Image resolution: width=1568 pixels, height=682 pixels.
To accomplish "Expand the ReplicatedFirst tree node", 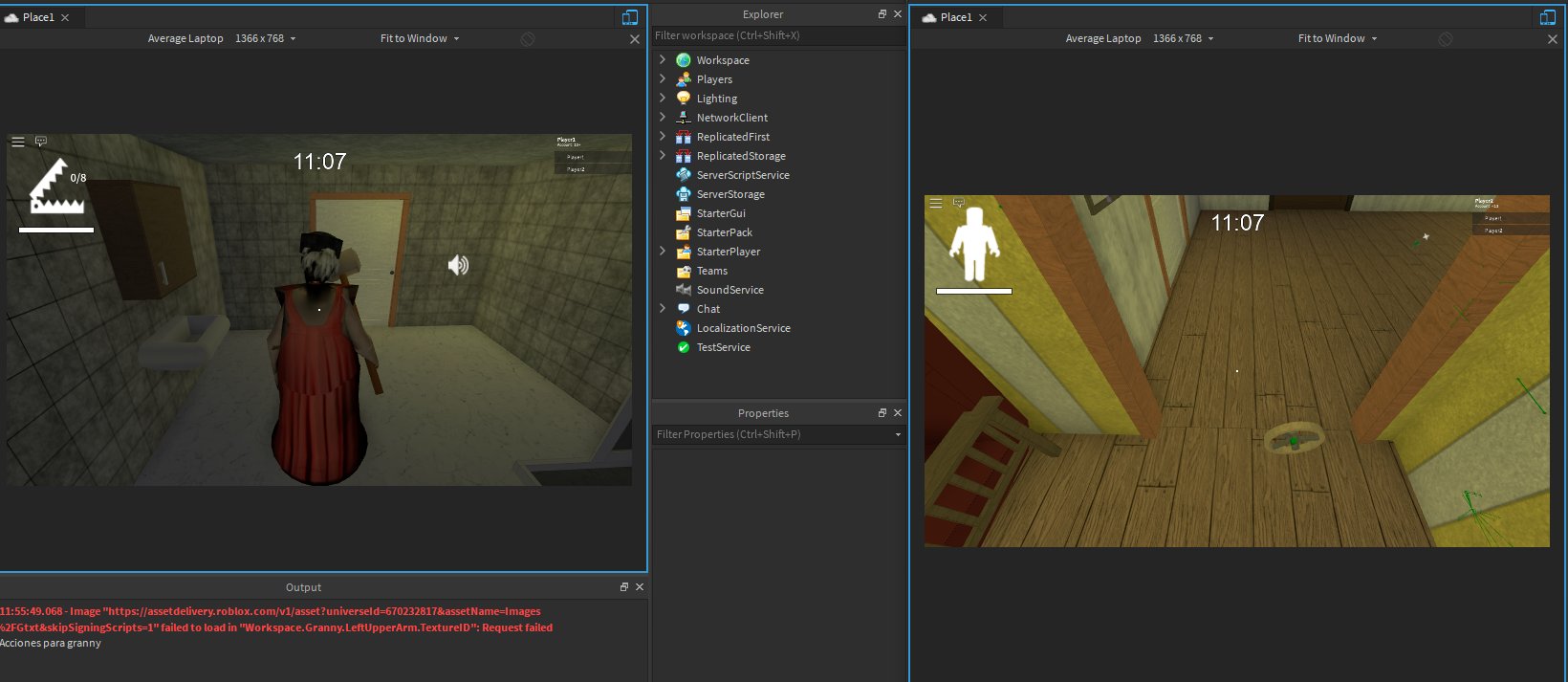I will (x=663, y=136).
